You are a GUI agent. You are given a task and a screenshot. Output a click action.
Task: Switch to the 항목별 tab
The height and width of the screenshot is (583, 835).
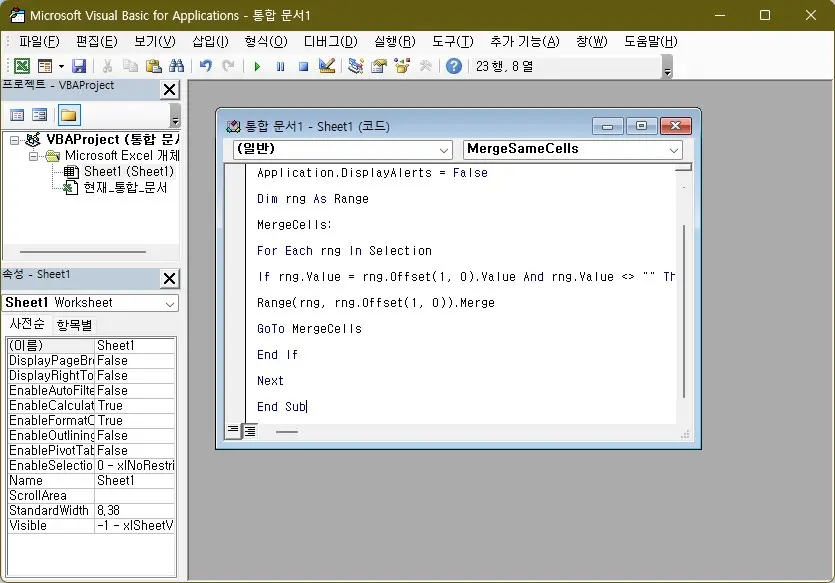tap(75, 325)
